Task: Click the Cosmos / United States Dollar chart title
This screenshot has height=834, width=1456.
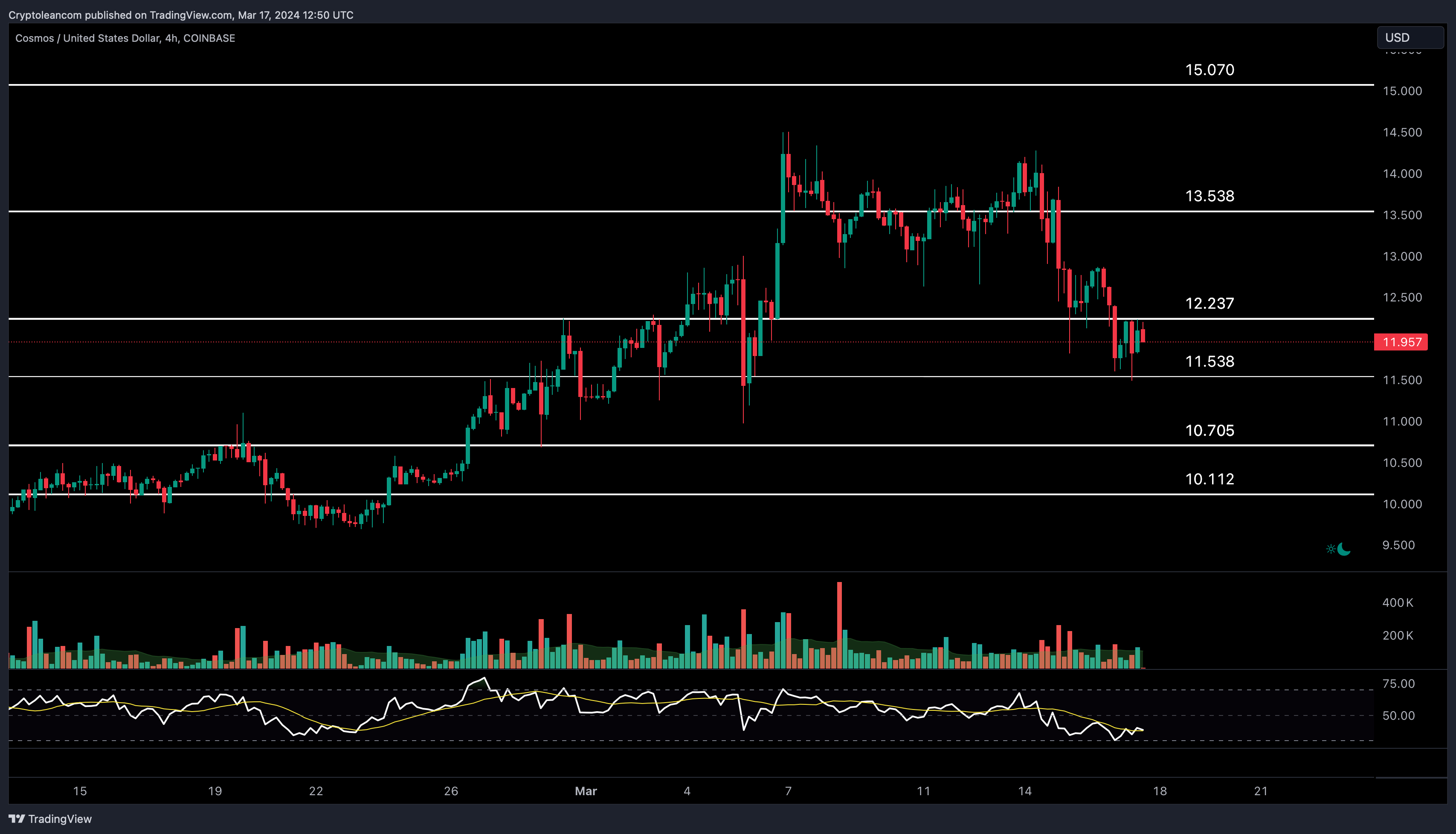Action: (125, 38)
